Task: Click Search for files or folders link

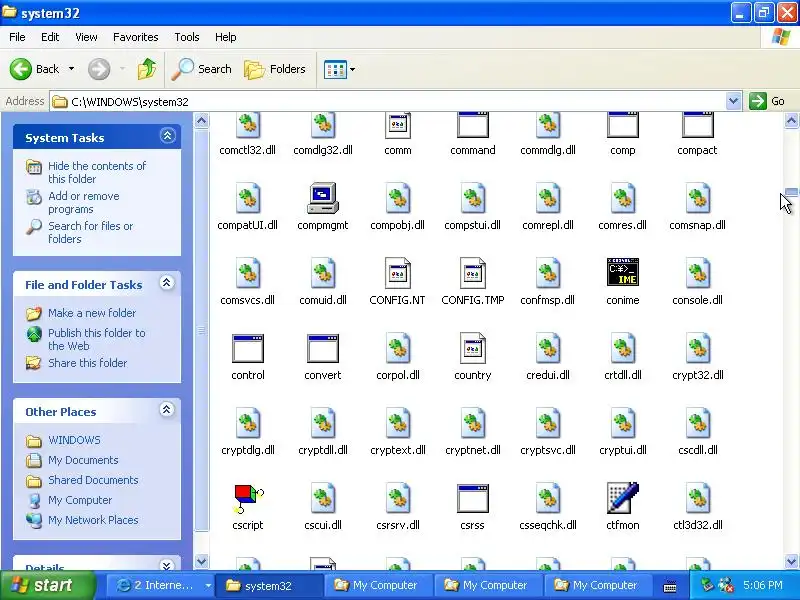Action: pyautogui.click(x=90, y=232)
